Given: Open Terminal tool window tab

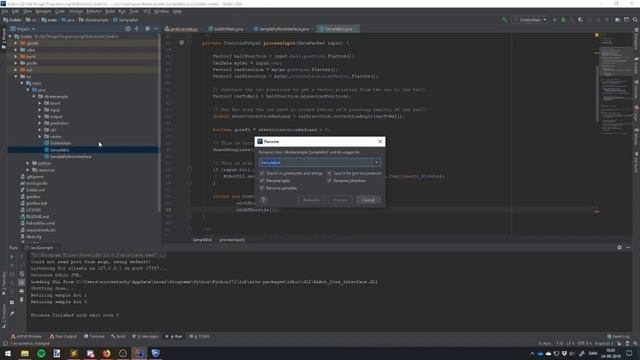Looking at the screenshot, I should click(x=94, y=336).
